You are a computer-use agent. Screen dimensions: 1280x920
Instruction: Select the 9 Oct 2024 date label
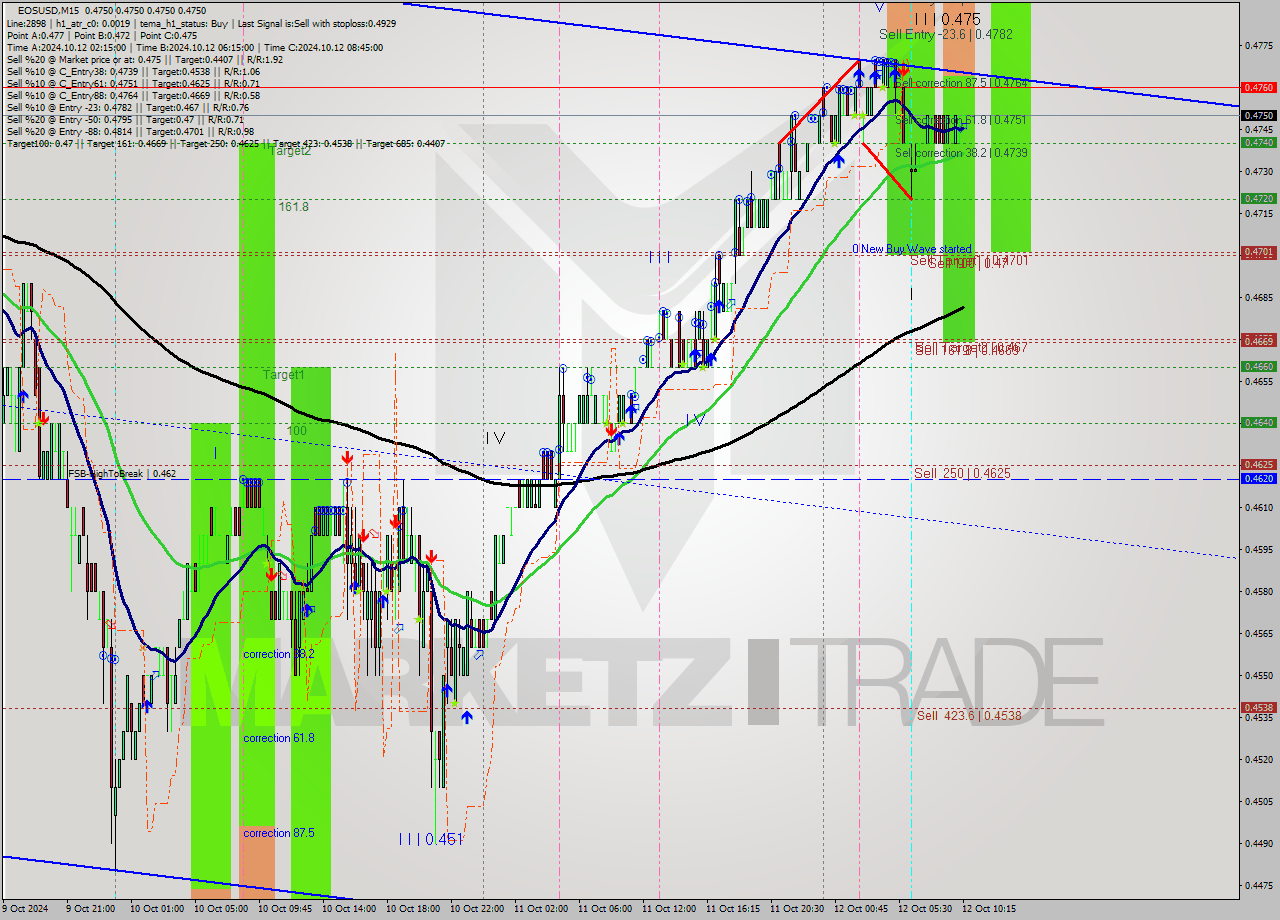[x=26, y=910]
